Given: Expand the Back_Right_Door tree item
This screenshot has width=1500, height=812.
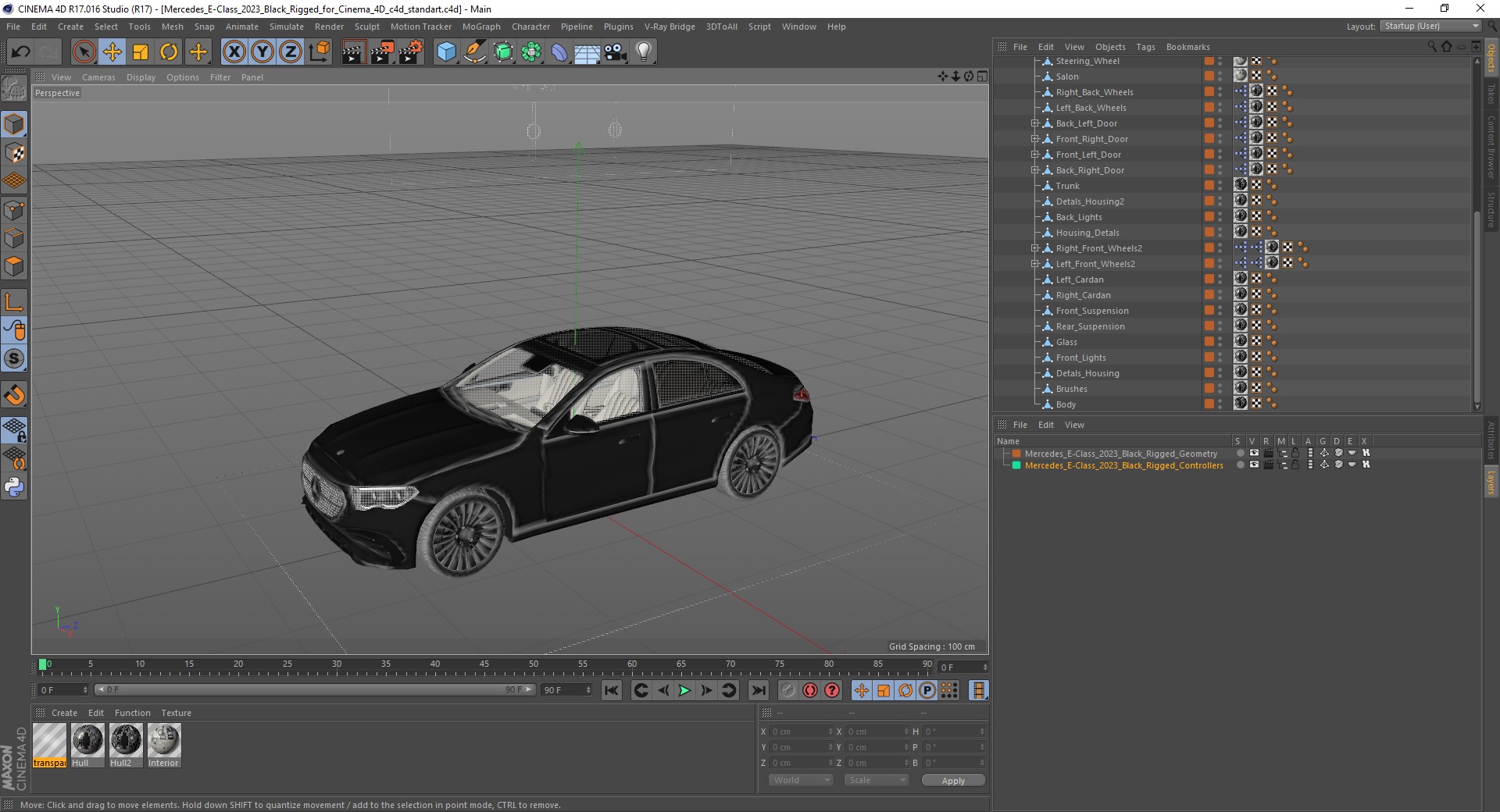Looking at the screenshot, I should [1034, 170].
